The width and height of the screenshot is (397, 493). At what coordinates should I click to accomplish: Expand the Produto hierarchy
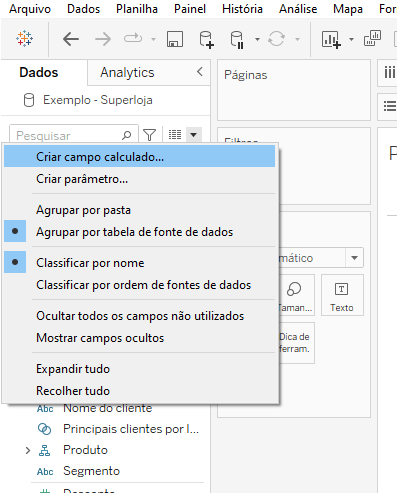(x=28, y=450)
